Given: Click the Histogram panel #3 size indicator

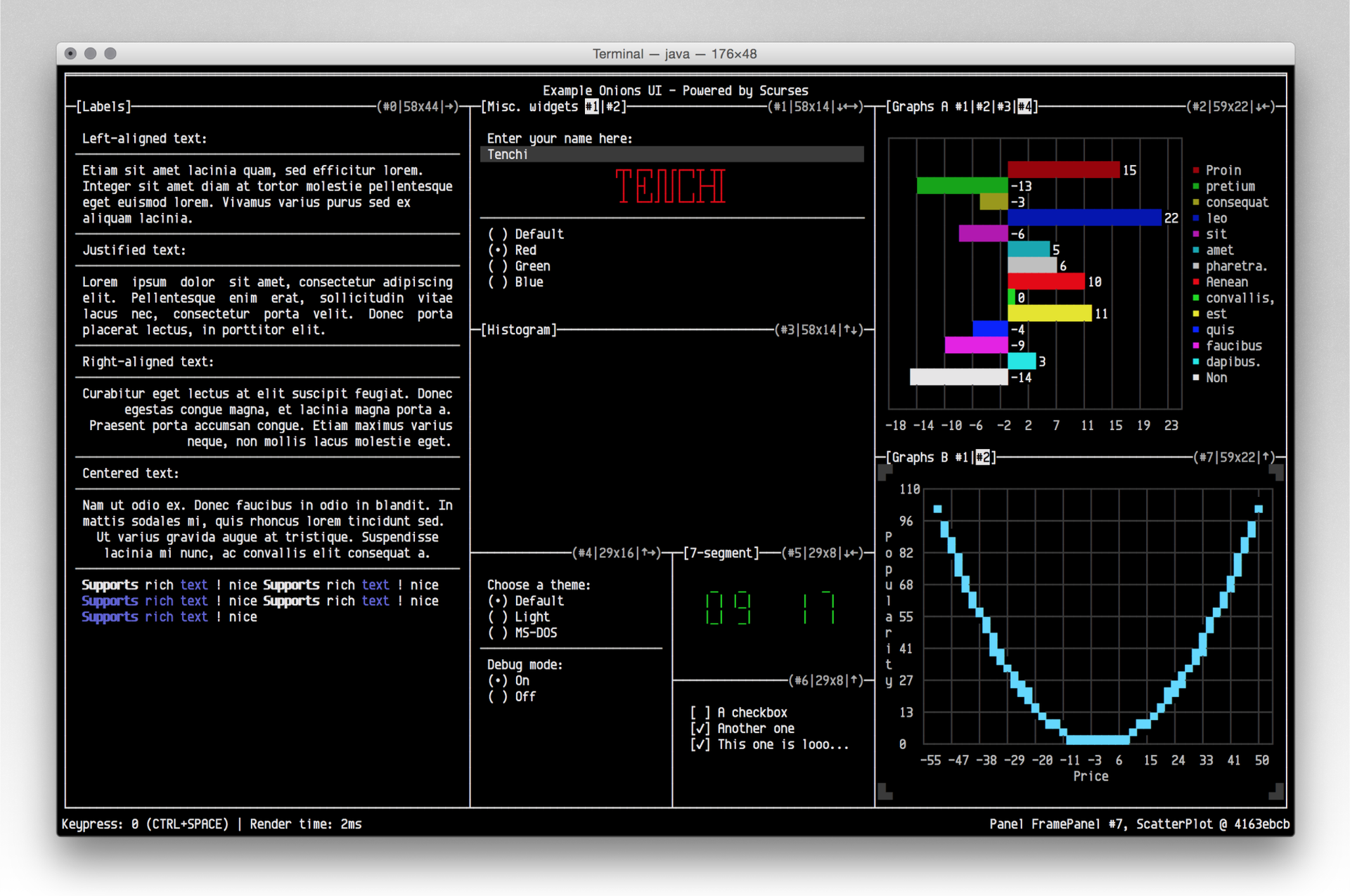Looking at the screenshot, I should 819,330.
